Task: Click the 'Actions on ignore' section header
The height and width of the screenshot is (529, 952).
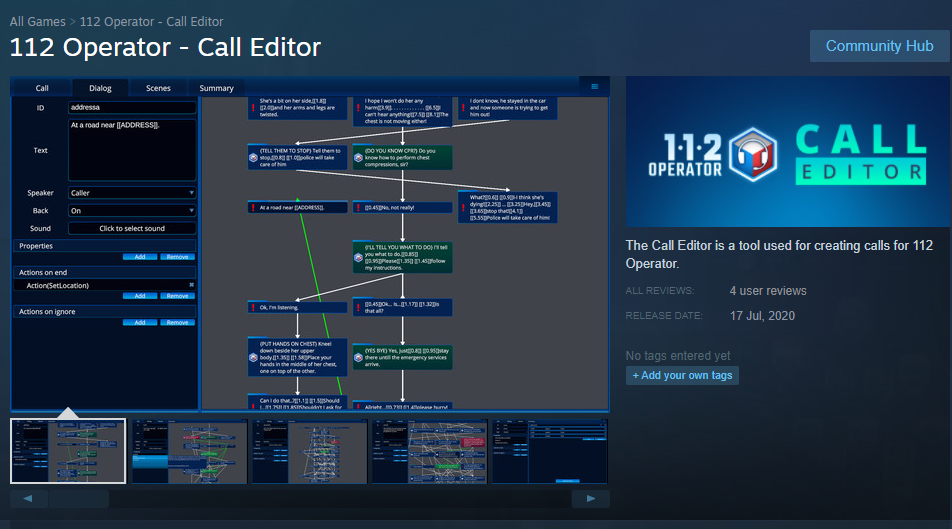Action: pyautogui.click(x=104, y=312)
